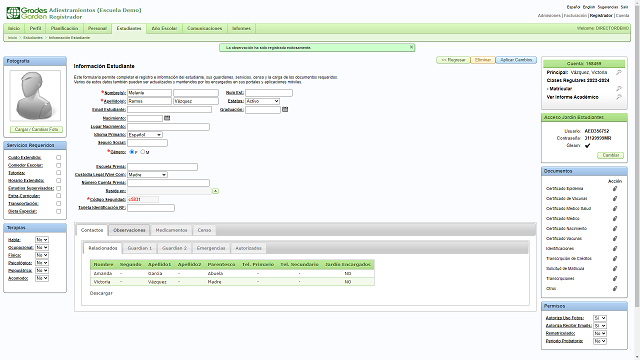The width and height of the screenshot is (640, 360).
Task: Click the green icon beside Reside en field
Action: [216, 191]
